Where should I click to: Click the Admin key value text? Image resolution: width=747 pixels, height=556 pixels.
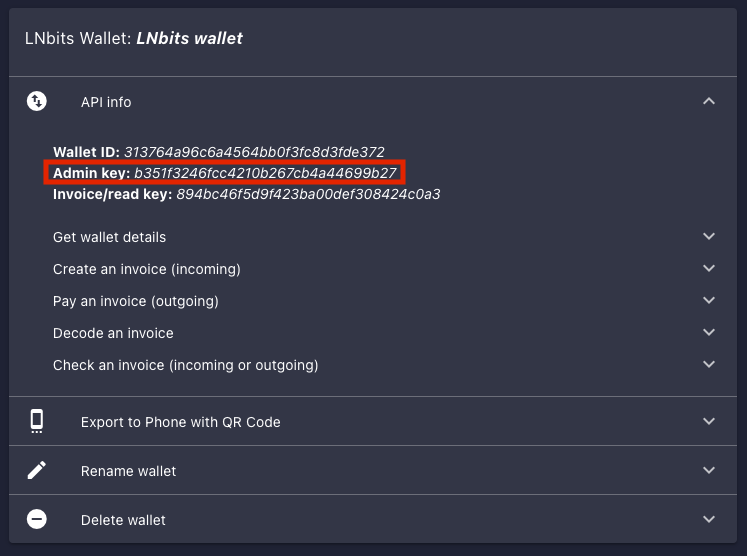(266, 173)
